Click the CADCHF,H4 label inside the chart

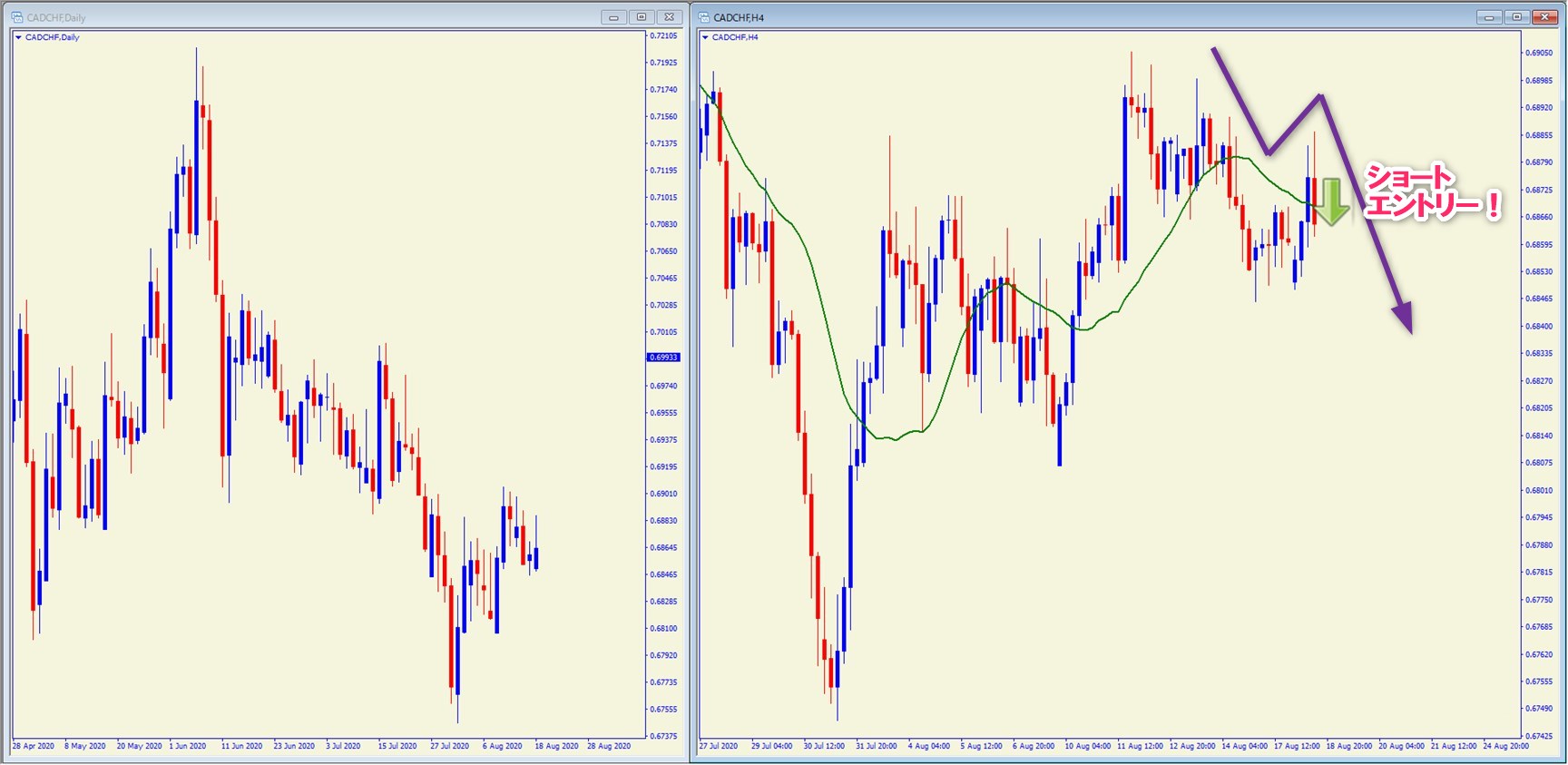[x=736, y=38]
